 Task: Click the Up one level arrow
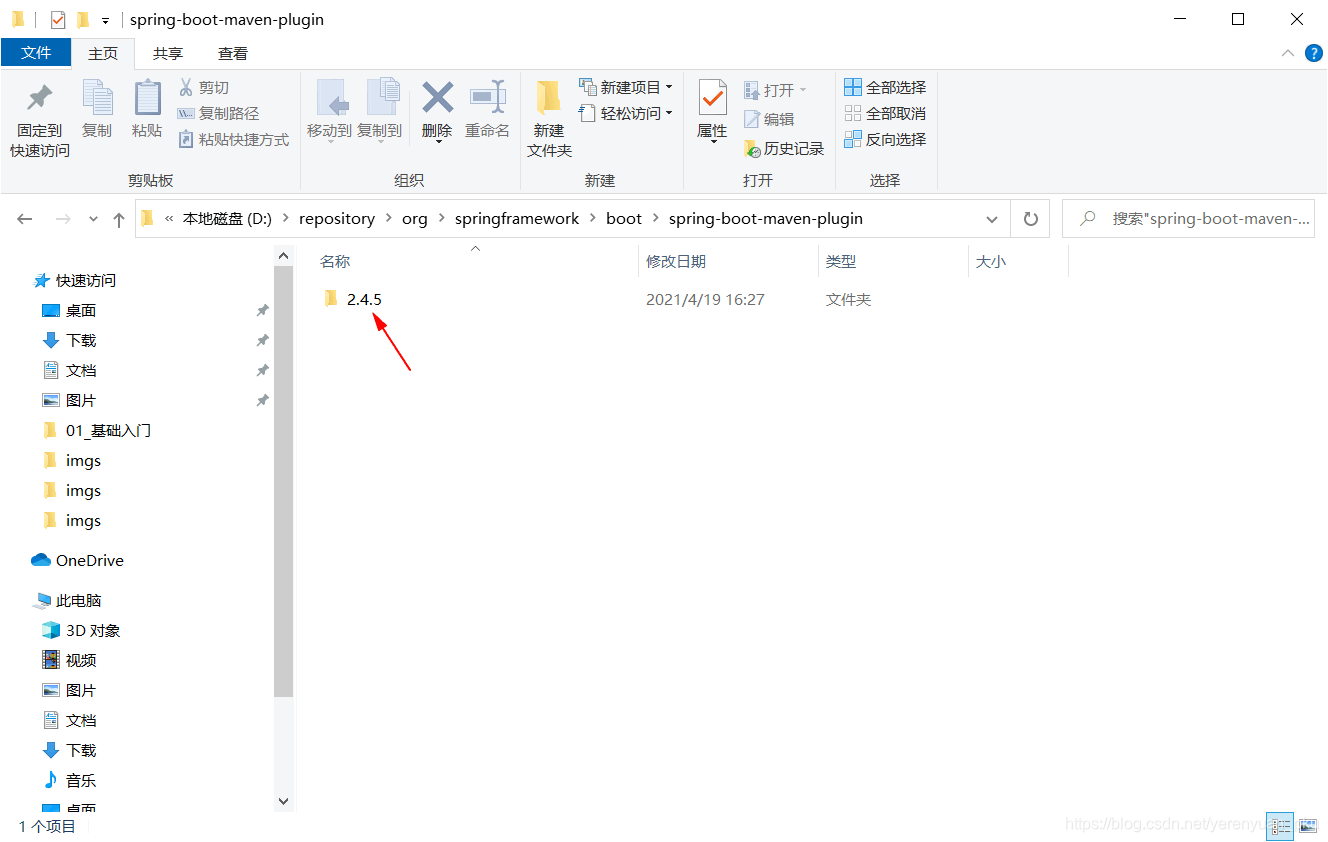coord(119,219)
